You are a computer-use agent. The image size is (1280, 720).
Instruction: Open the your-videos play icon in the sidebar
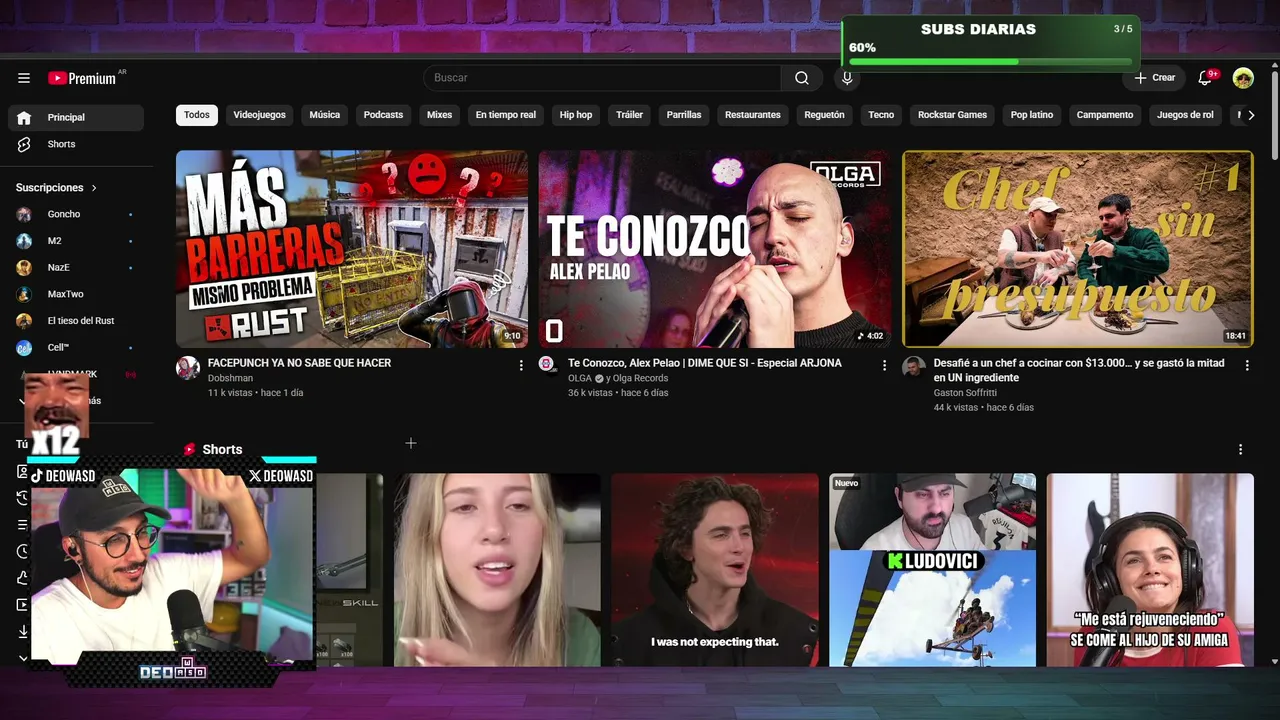23,605
